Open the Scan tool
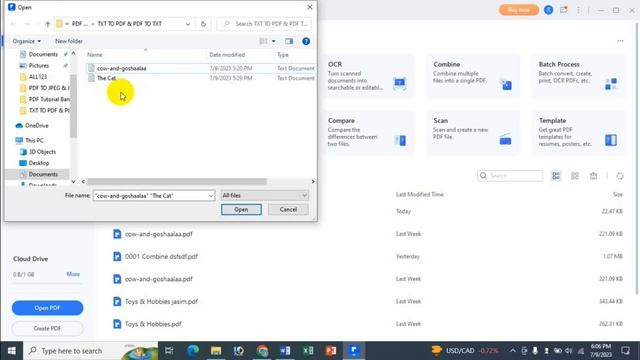The image size is (640, 360). pyautogui.click(x=473, y=133)
